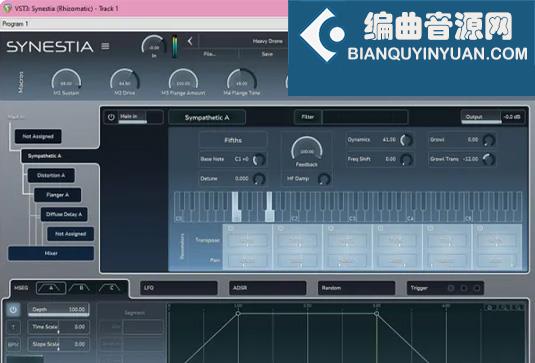Click the Freq Shift knob

(406, 159)
